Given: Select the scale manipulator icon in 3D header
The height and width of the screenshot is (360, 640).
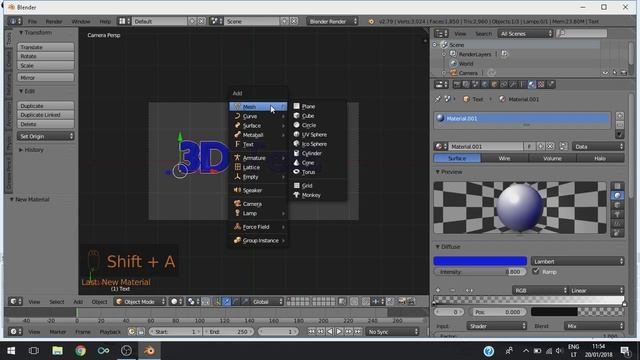Looking at the screenshot, I should (x=245, y=302).
